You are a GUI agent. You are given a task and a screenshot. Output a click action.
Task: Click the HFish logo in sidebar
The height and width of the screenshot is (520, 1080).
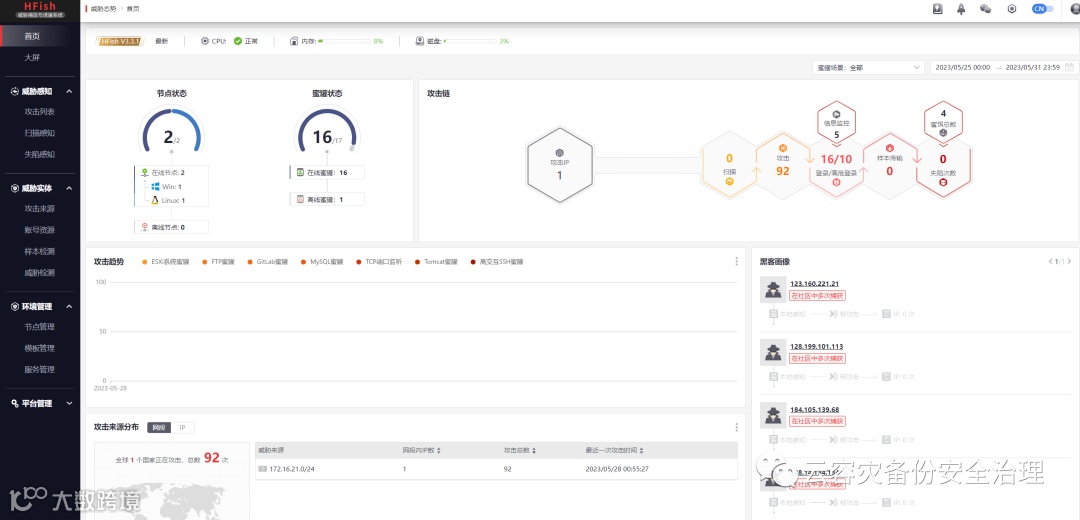(x=39, y=9)
